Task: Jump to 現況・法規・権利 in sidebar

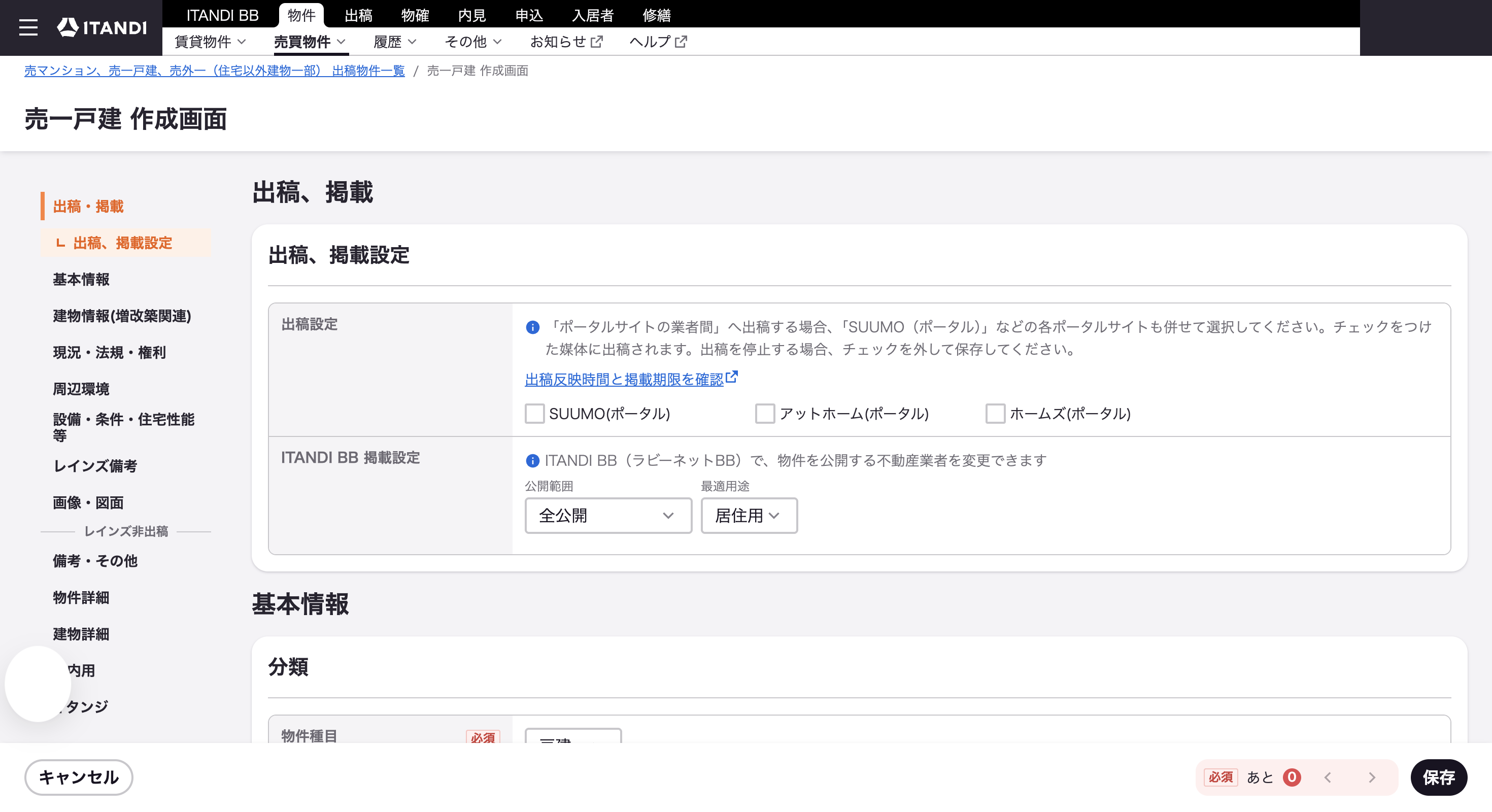Action: tap(110, 352)
